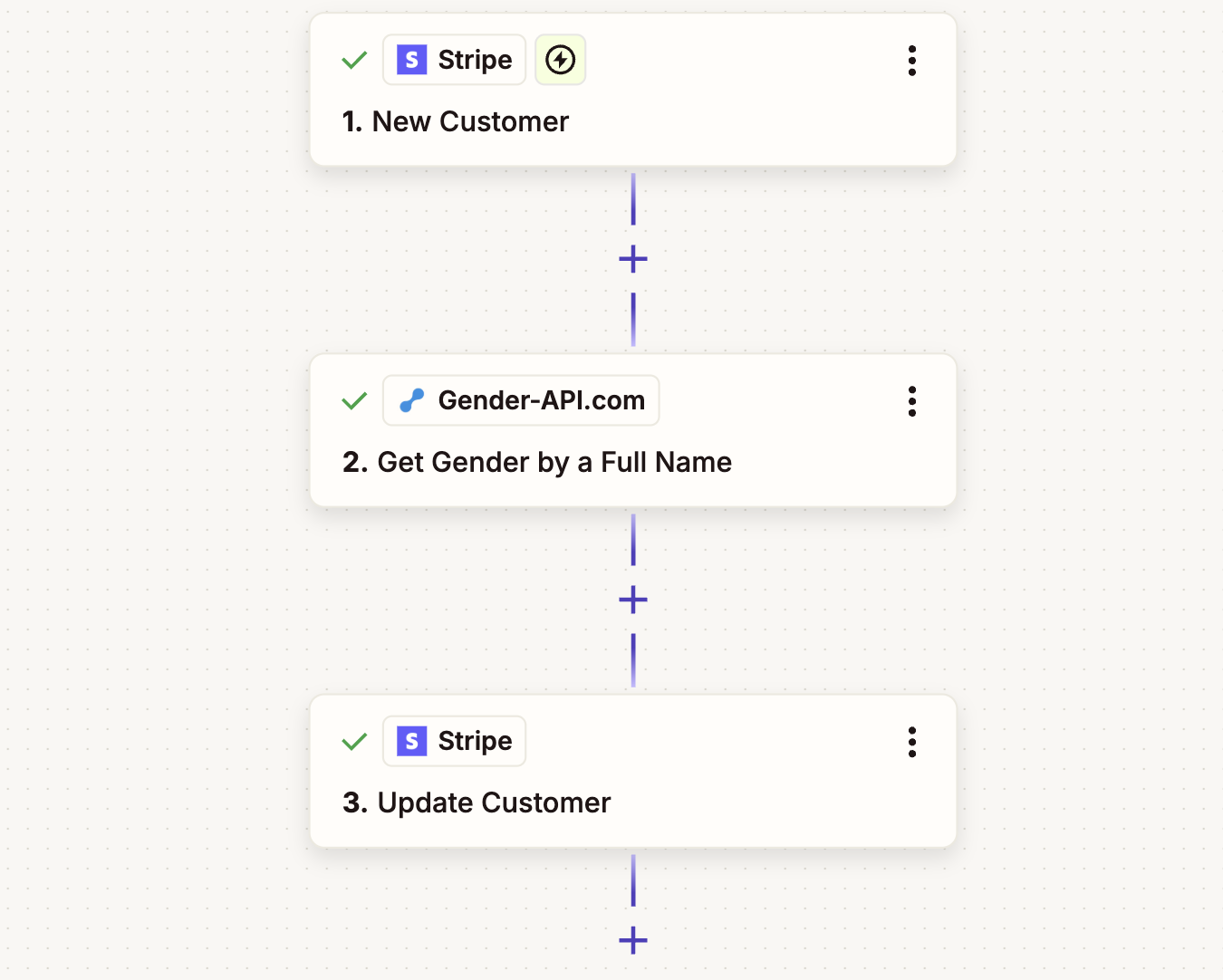Viewport: 1223px width, 980px height.
Task: Click the green checkmark on the Update Customer step
Action: [x=354, y=741]
